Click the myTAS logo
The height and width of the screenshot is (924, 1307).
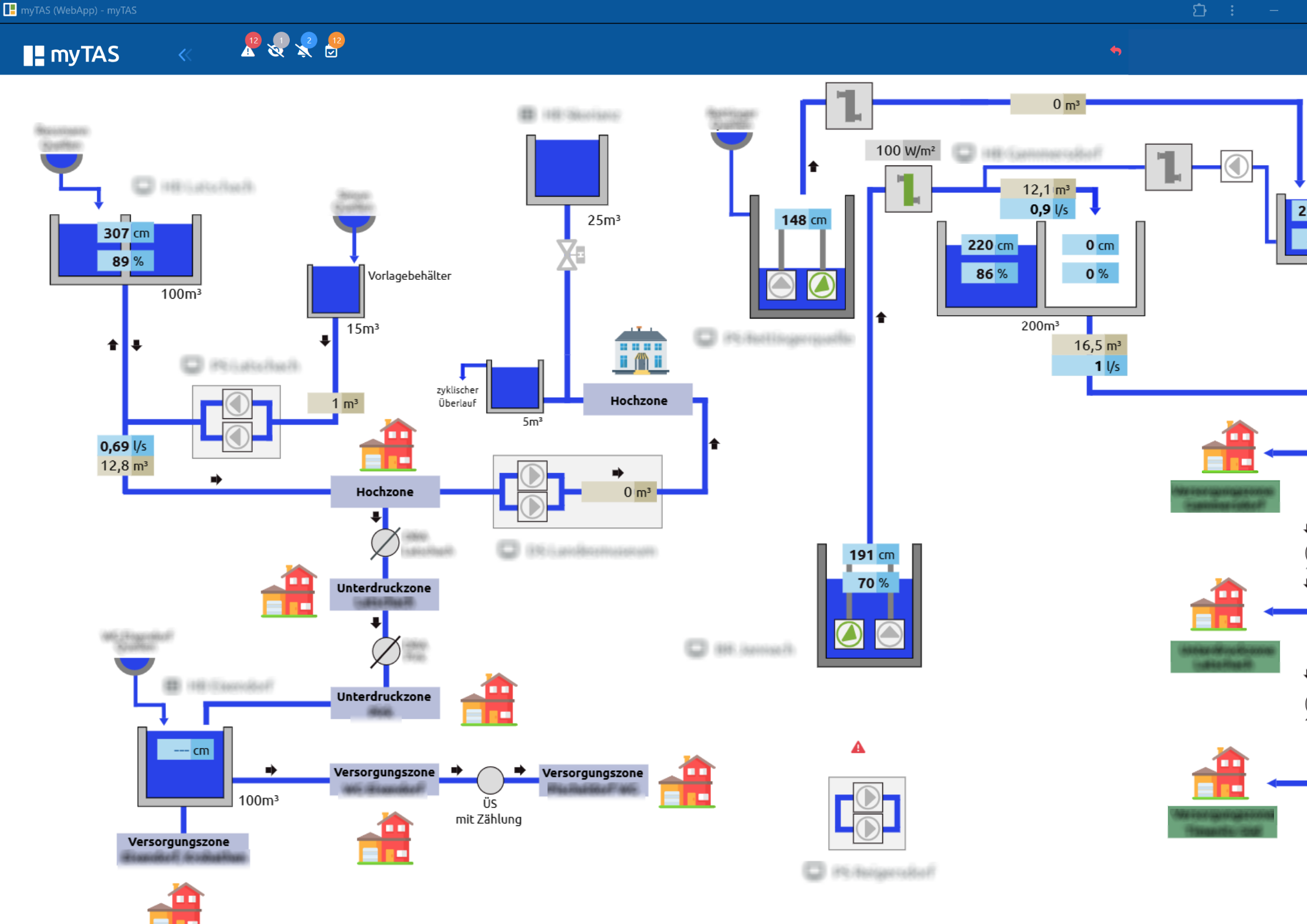click(x=72, y=55)
